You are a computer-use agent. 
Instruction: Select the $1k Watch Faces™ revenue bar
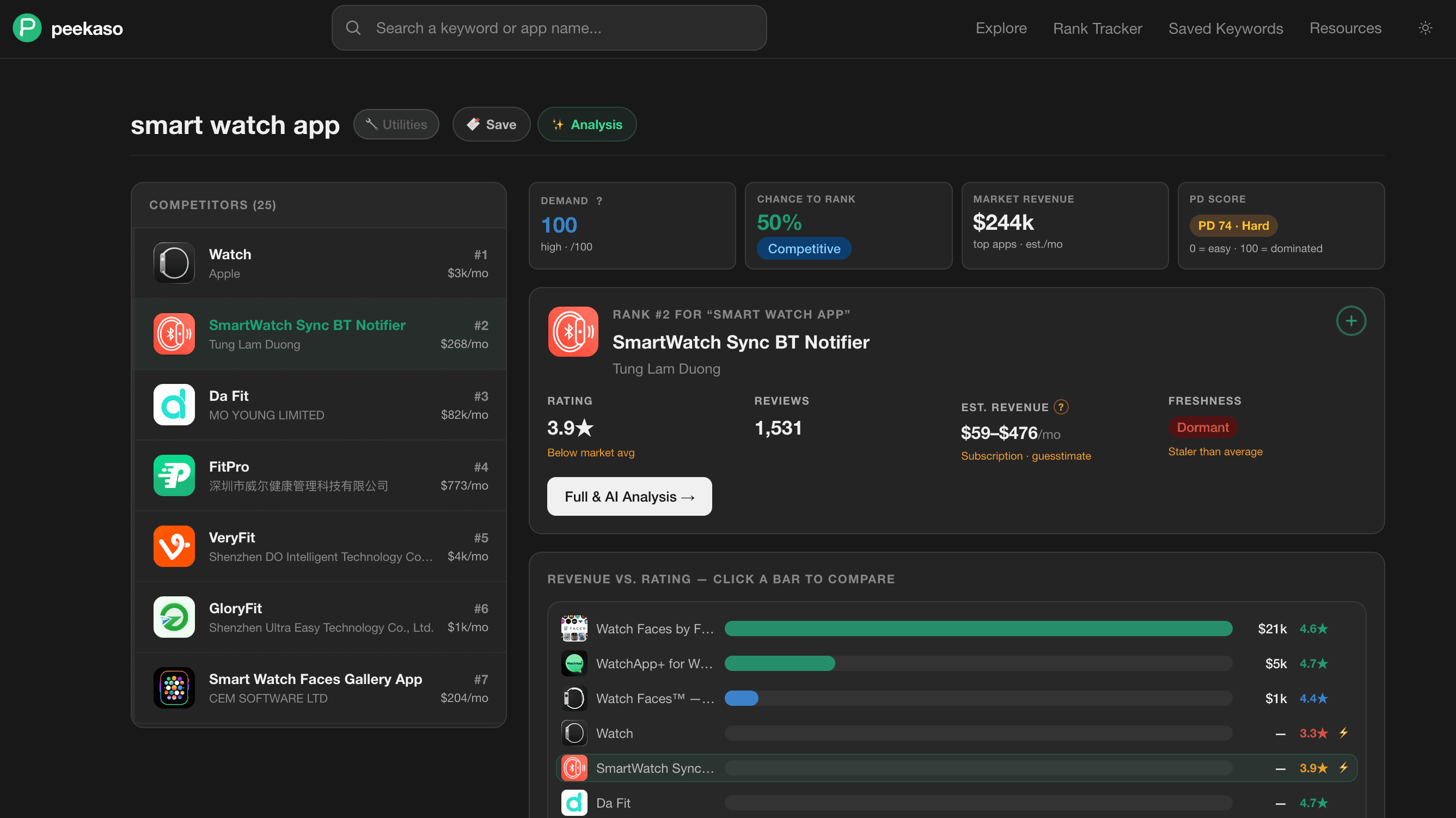[741, 698]
